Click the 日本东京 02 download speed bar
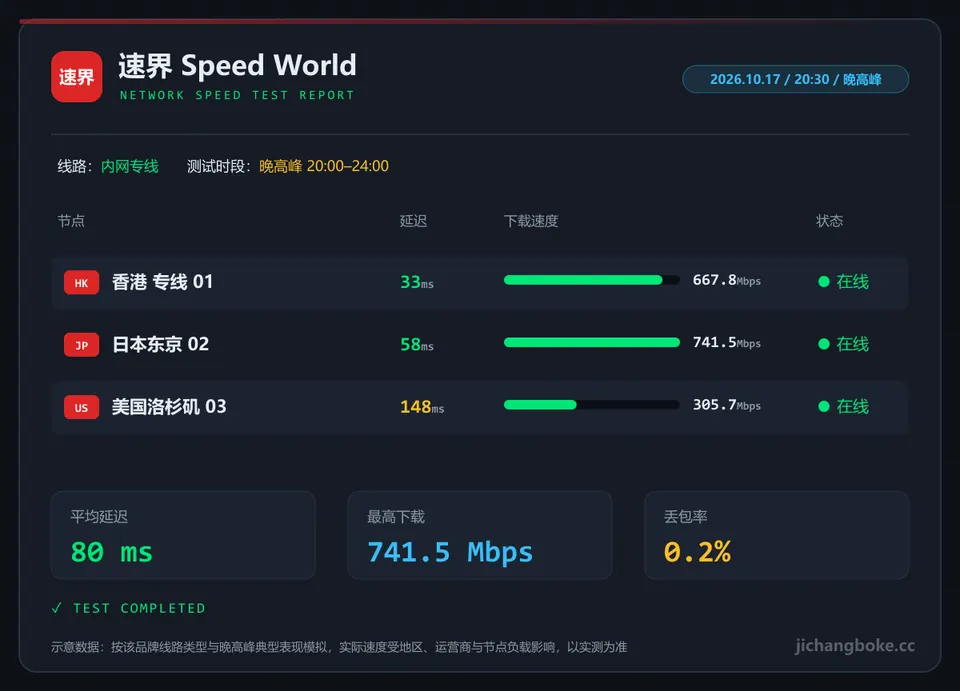Viewport: 960px width, 691px height. [x=591, y=343]
